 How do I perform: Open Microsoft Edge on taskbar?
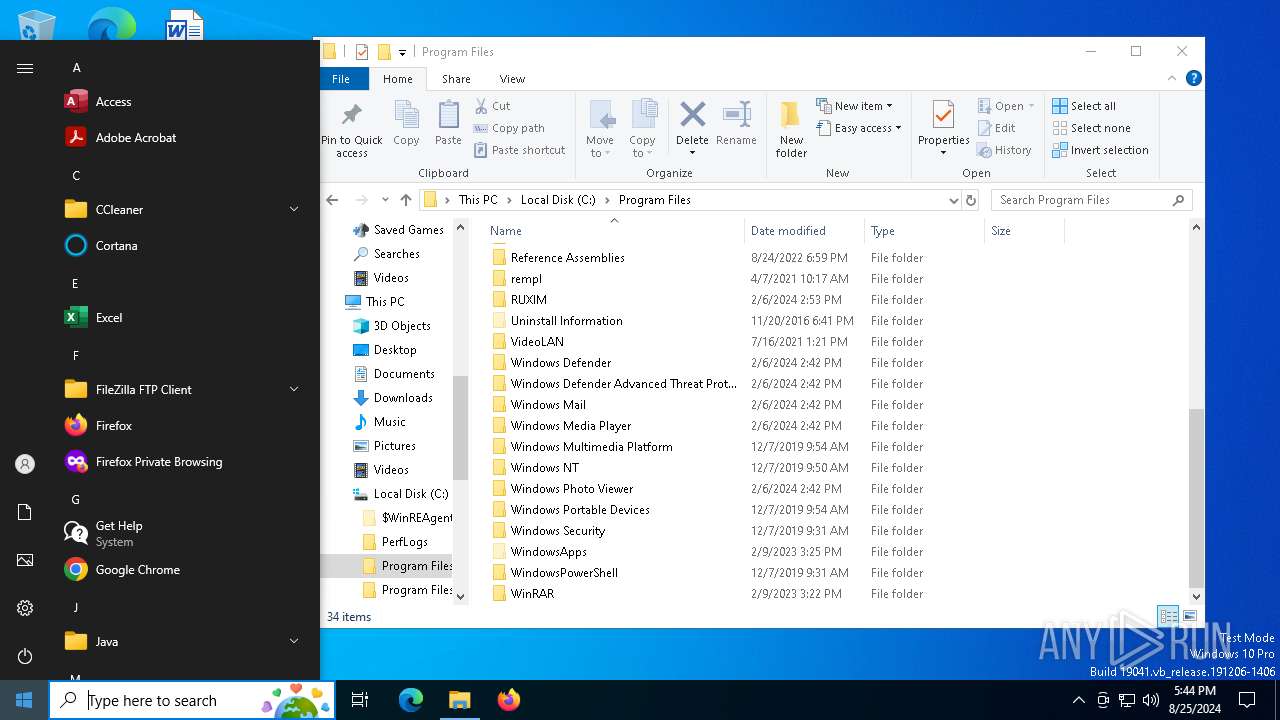click(x=411, y=700)
